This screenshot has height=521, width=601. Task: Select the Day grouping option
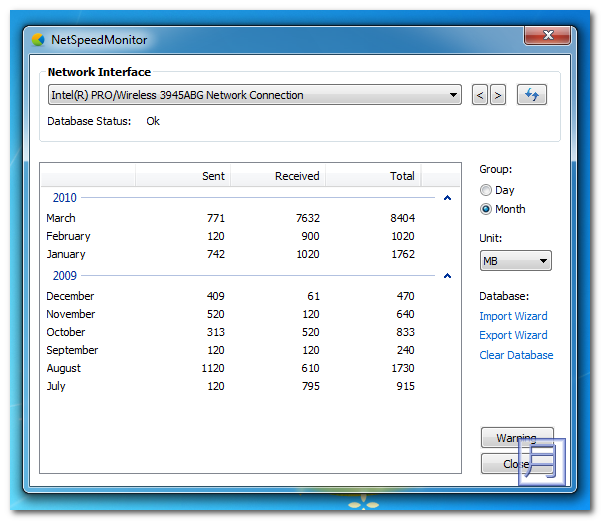[487, 190]
